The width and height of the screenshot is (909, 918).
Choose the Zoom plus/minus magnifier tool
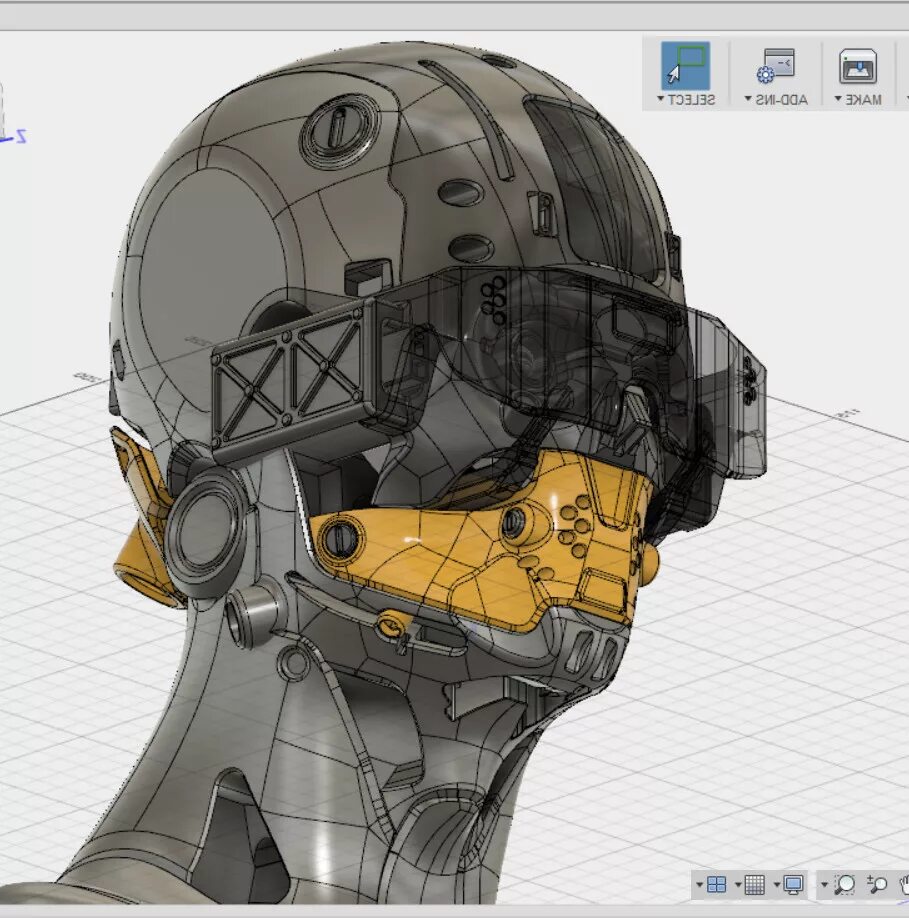(877, 884)
